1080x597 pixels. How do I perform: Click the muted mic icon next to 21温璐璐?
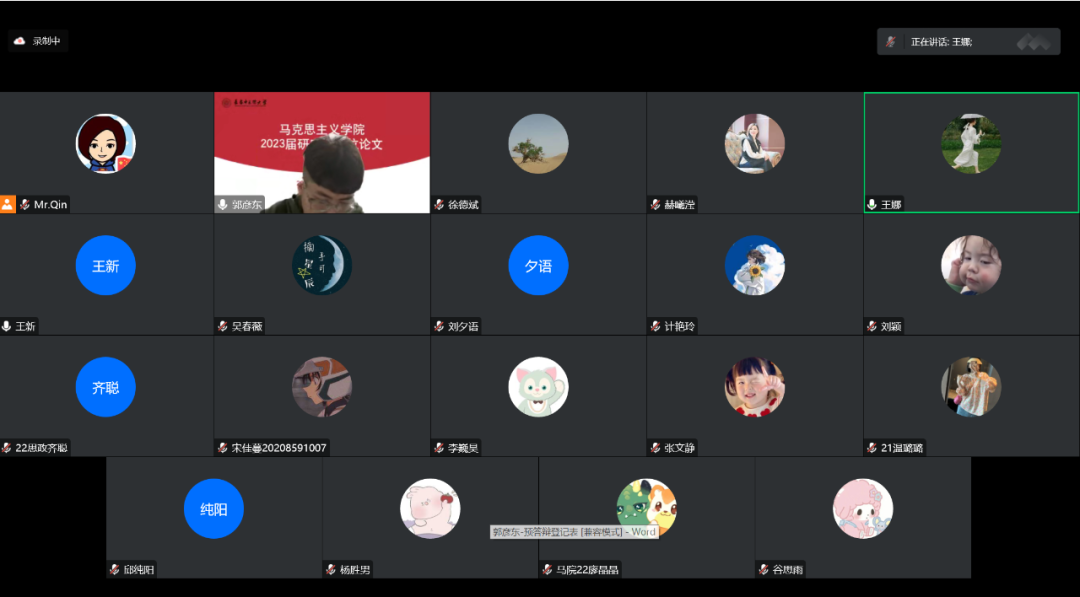[872, 448]
